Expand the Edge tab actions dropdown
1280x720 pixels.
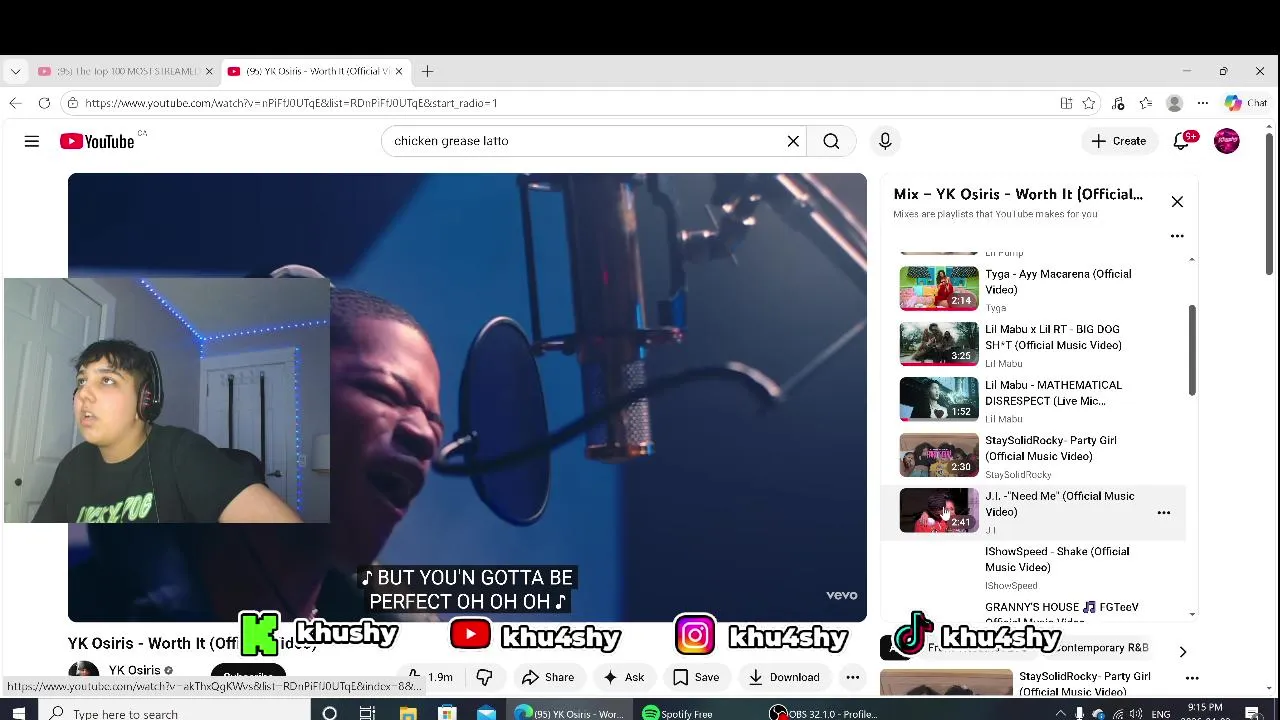pos(15,71)
